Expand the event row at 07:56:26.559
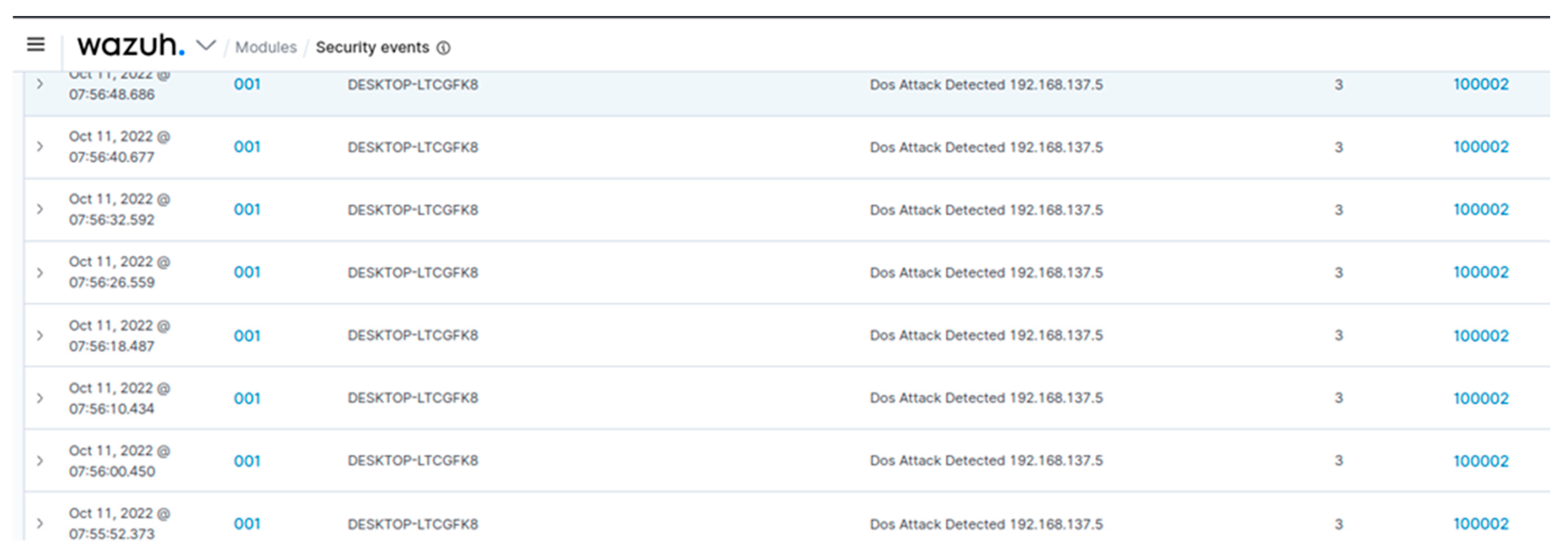Screen dimensions: 1568x555 pos(40,272)
